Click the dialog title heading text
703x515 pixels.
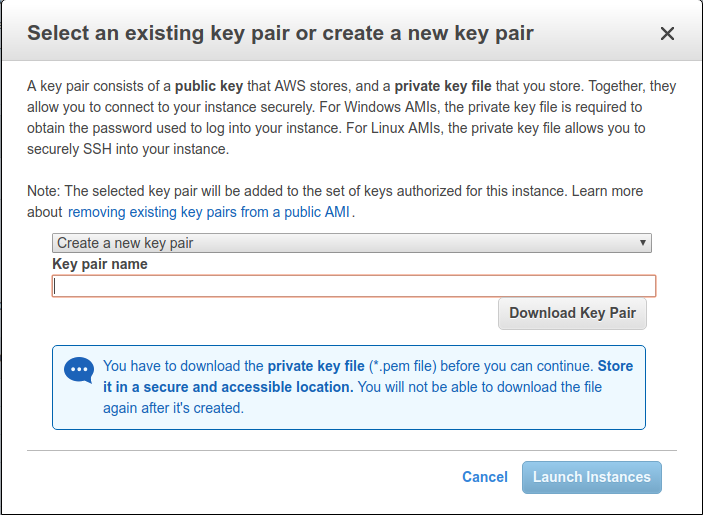click(x=280, y=33)
